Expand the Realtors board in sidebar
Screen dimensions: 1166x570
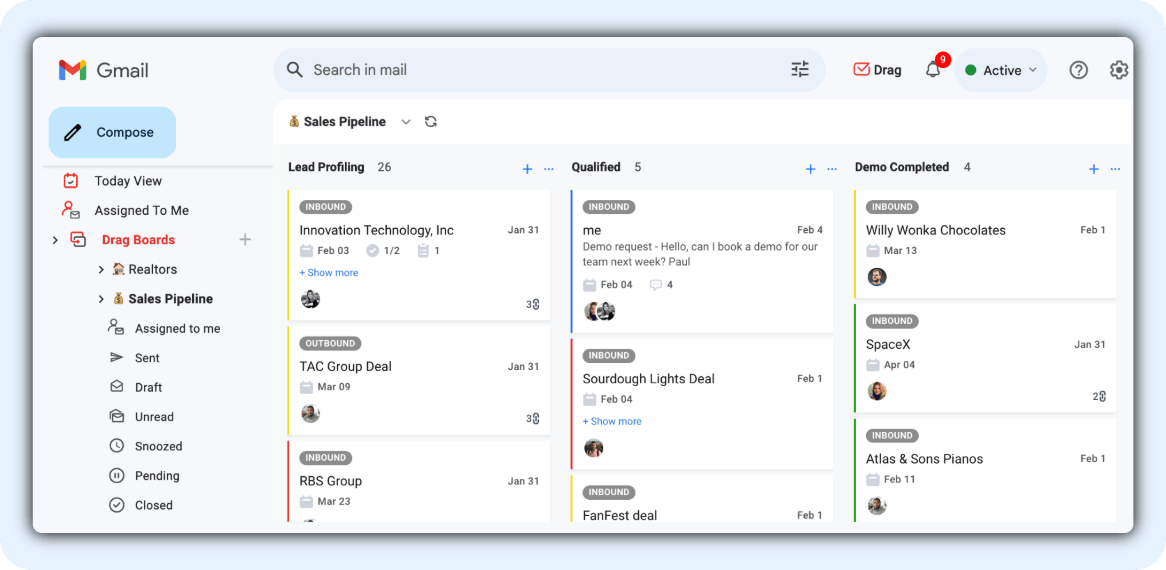tap(101, 270)
